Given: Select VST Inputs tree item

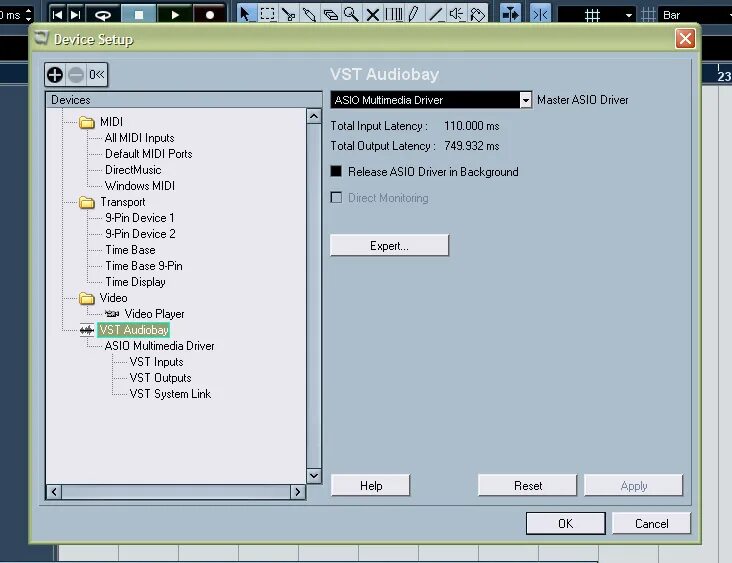Looking at the screenshot, I should click(156, 362).
